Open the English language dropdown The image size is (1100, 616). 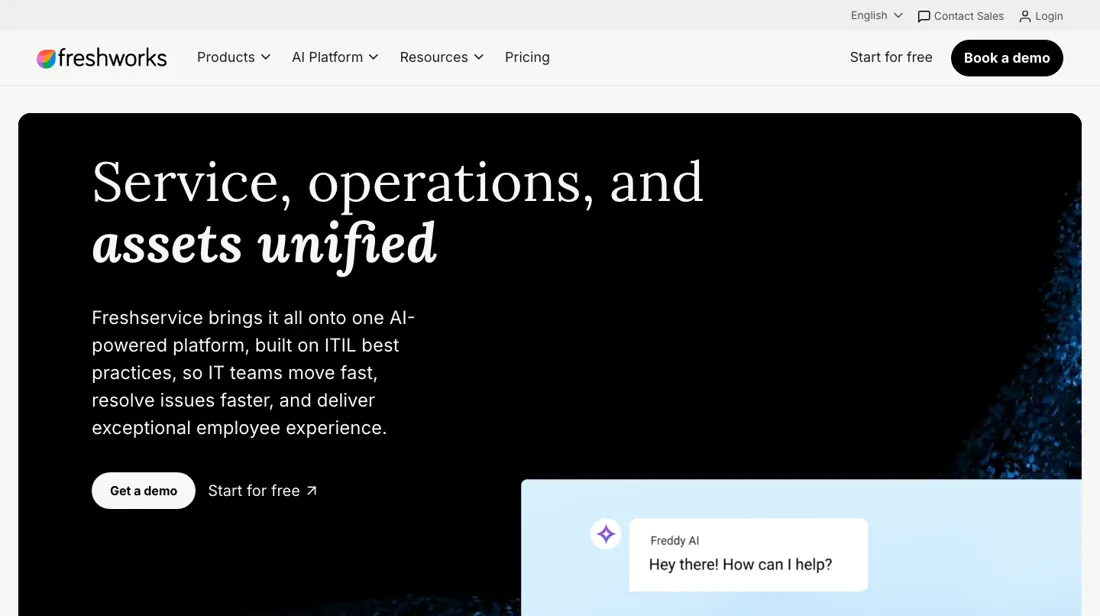tap(876, 15)
